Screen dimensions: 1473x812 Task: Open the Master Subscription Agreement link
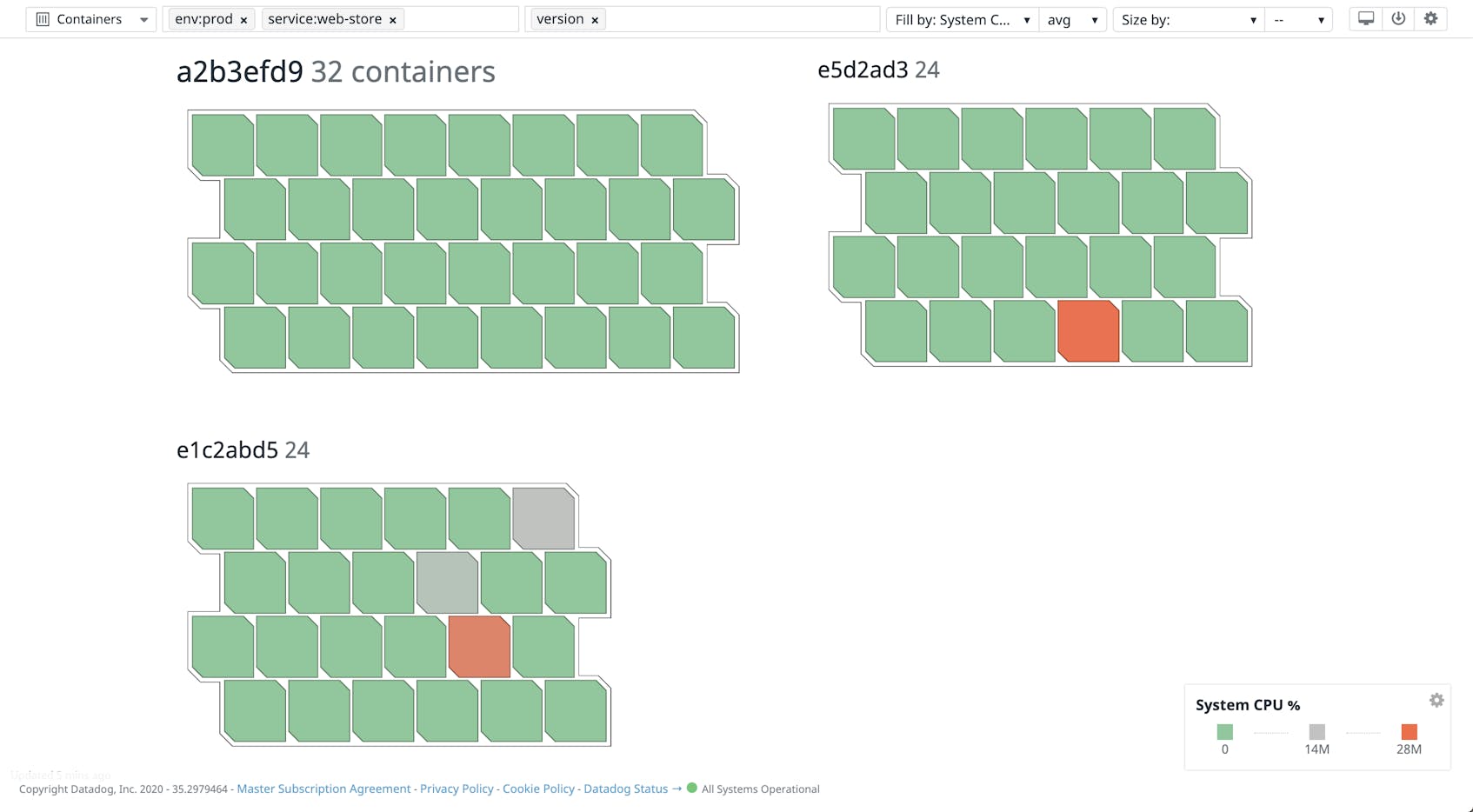click(323, 789)
